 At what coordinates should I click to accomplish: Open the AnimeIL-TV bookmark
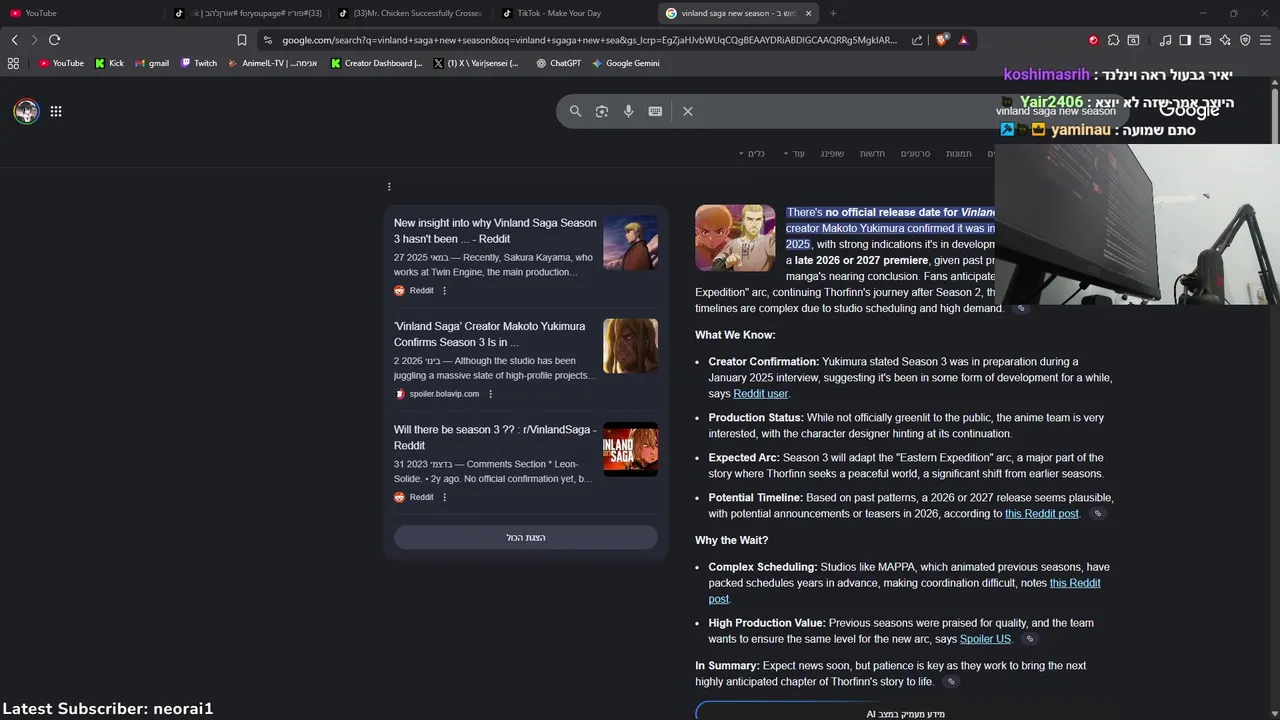[x=272, y=63]
